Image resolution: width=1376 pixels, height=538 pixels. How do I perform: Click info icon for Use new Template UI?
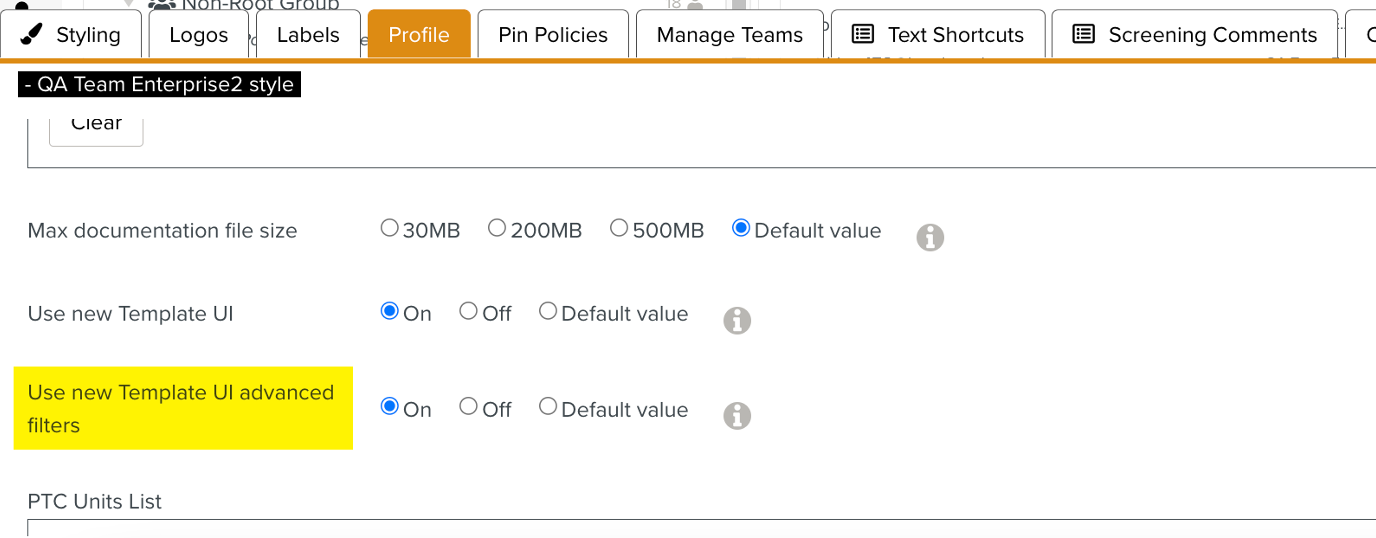[x=737, y=320]
